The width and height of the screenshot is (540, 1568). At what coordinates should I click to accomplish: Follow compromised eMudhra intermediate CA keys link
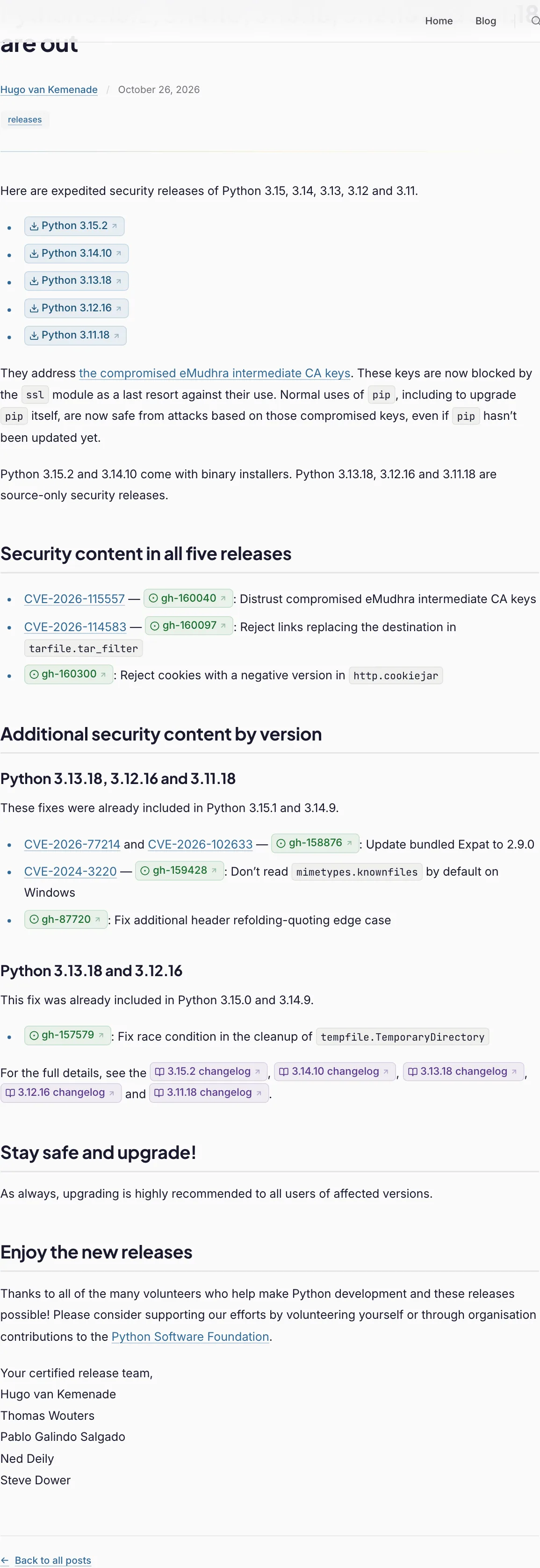[x=214, y=373]
